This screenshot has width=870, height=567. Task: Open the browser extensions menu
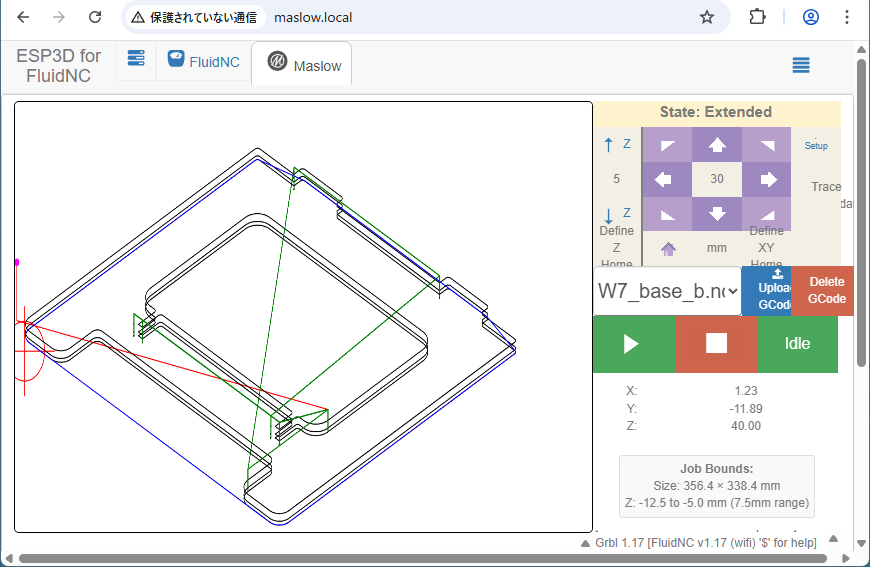[757, 17]
